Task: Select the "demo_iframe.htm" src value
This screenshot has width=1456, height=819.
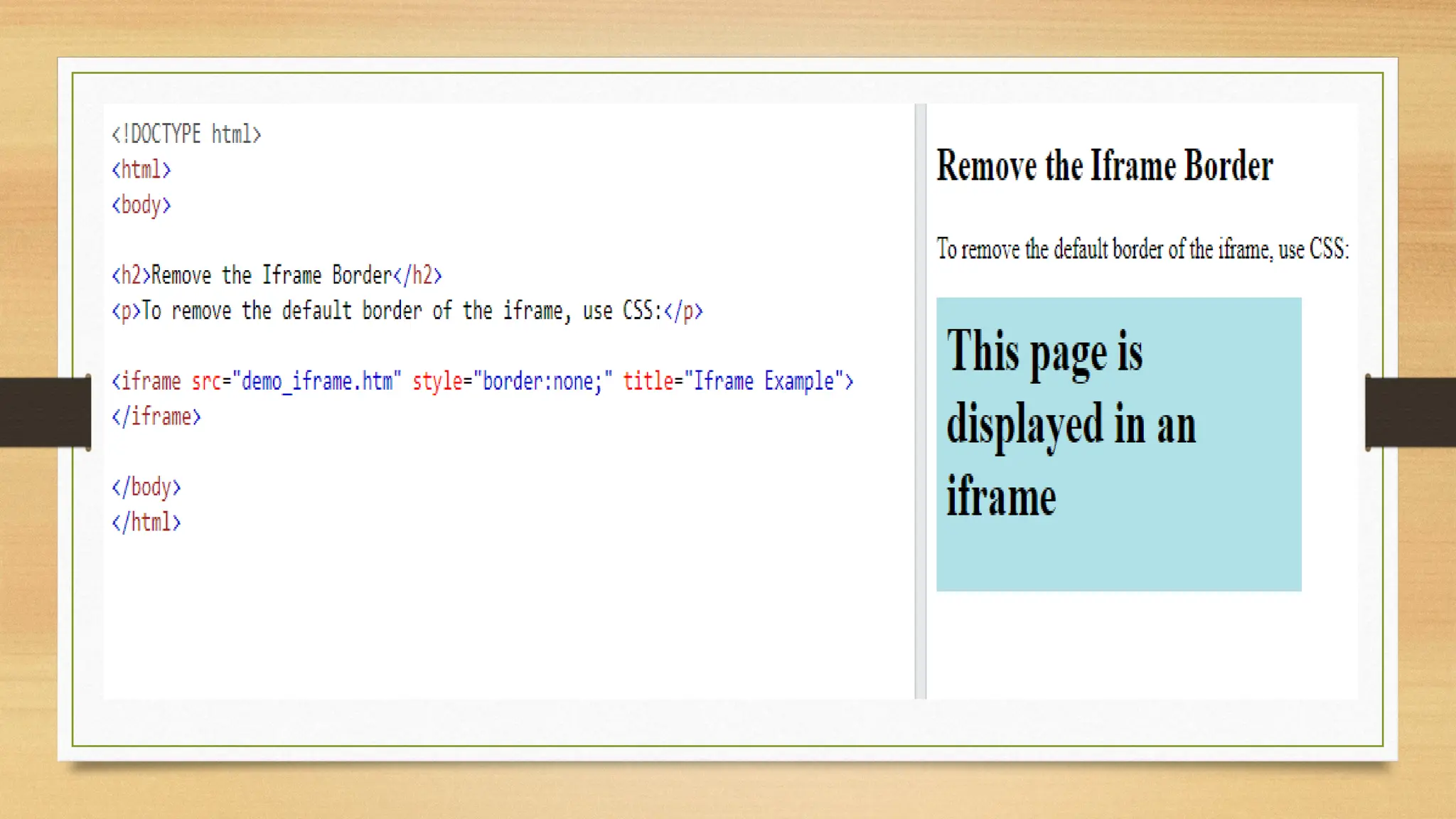Action: click(x=316, y=381)
